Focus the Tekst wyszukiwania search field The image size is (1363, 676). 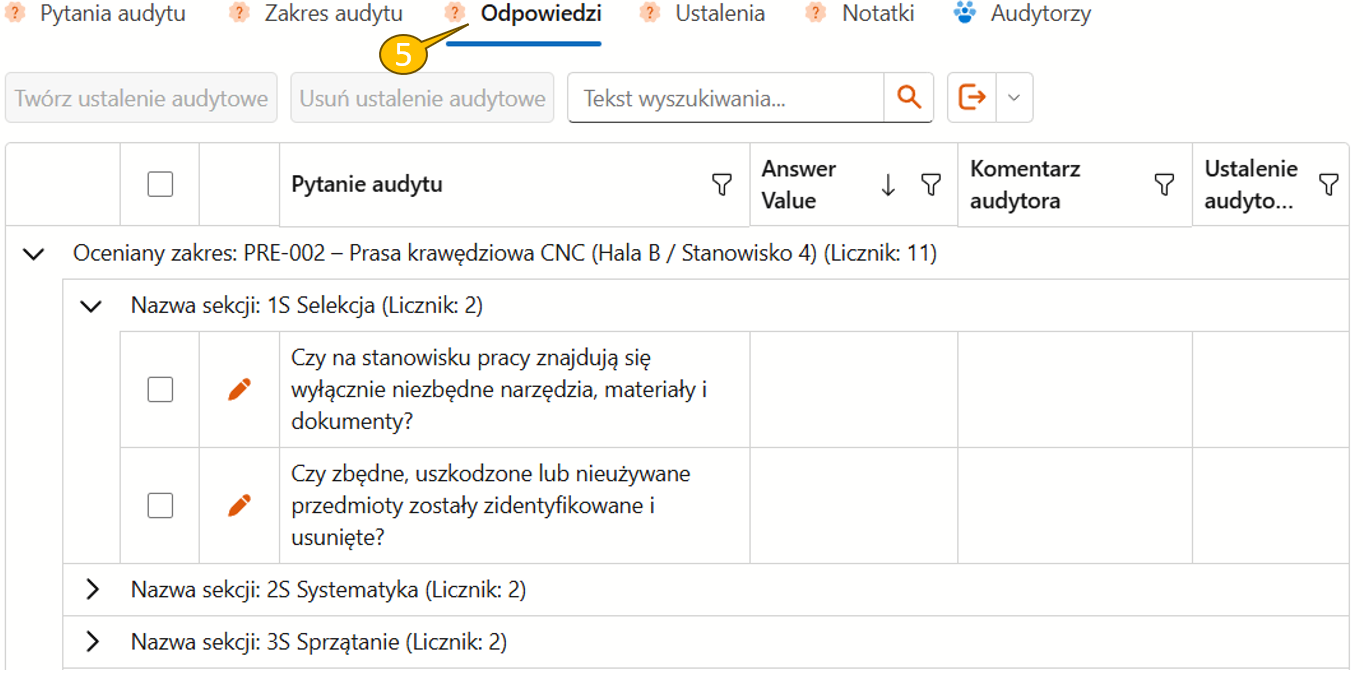tap(726, 98)
